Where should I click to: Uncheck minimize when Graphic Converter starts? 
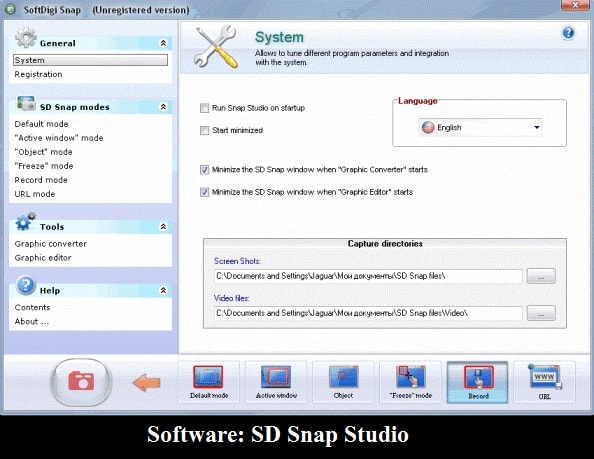205,170
